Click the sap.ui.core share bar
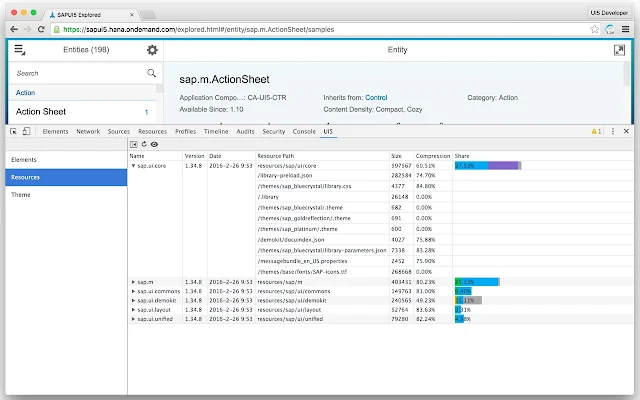Viewport: 640px width, 400px height. (488, 166)
